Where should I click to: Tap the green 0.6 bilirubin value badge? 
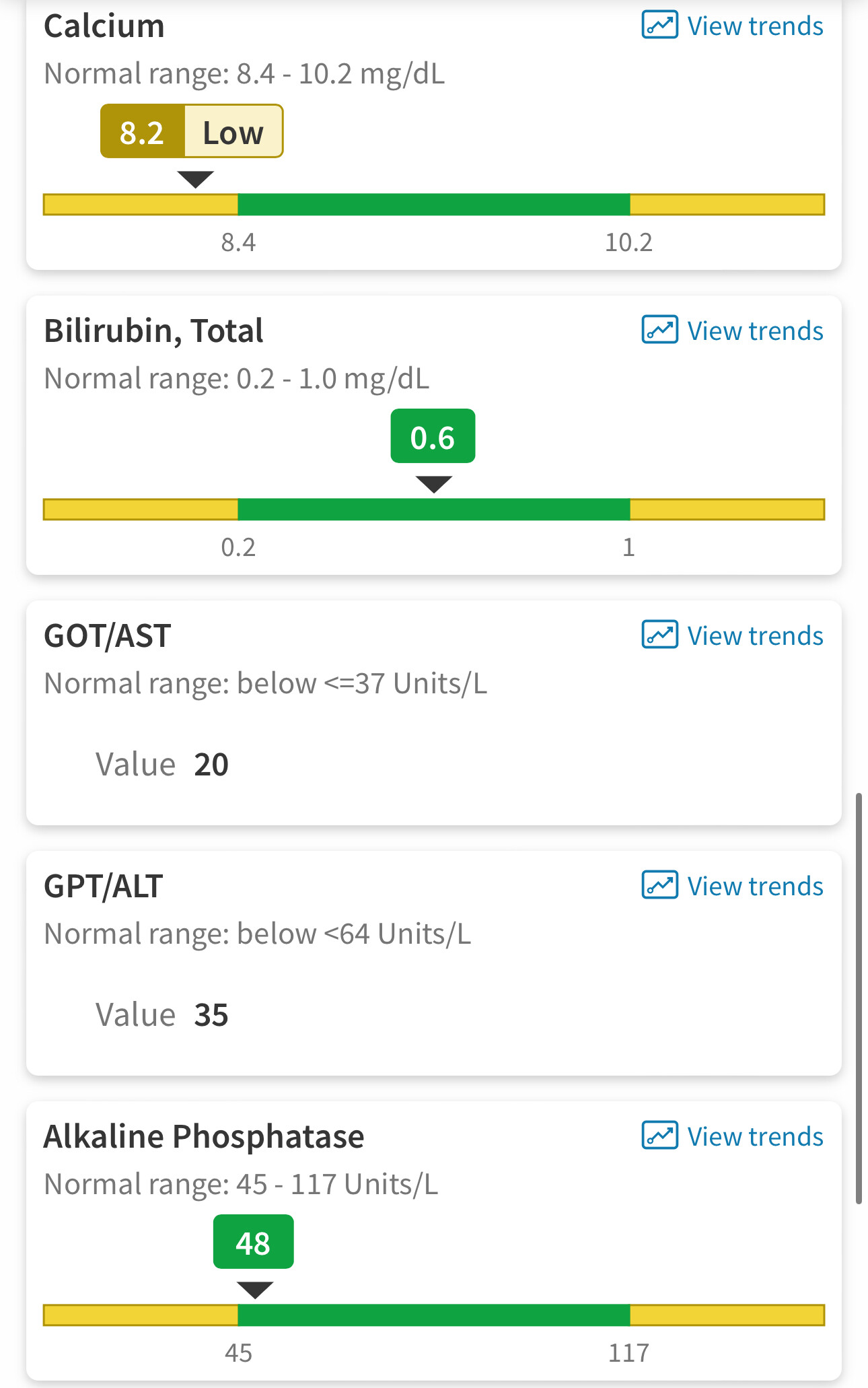tap(433, 436)
